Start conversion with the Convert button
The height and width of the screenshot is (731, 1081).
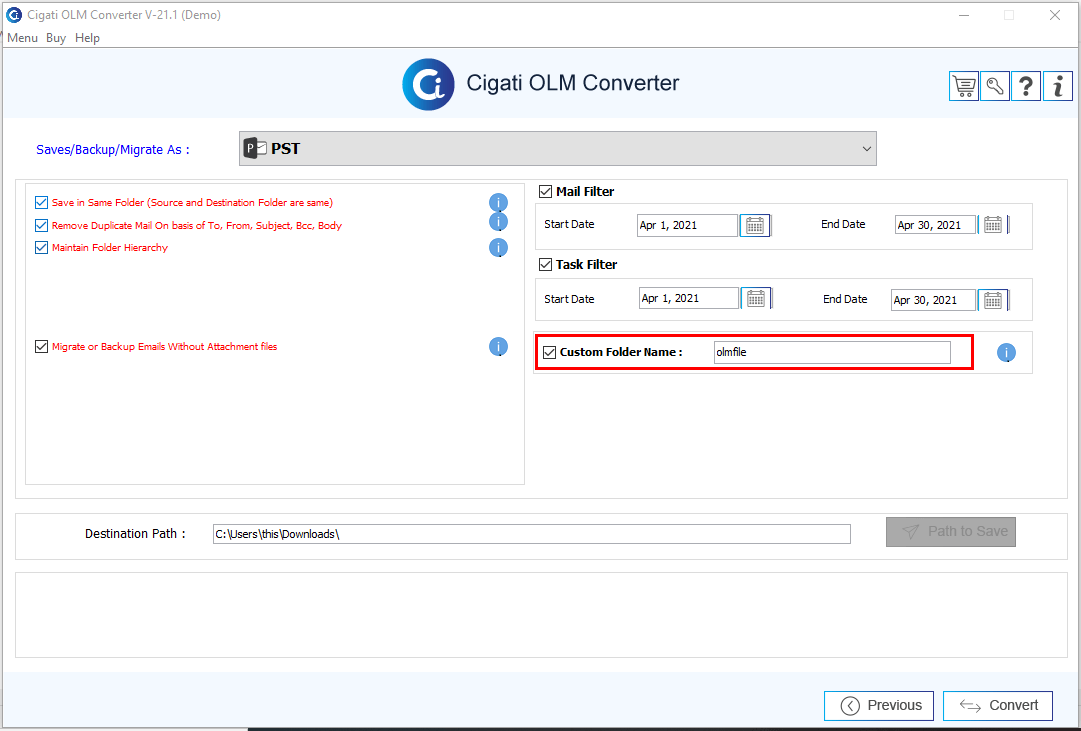pos(998,705)
